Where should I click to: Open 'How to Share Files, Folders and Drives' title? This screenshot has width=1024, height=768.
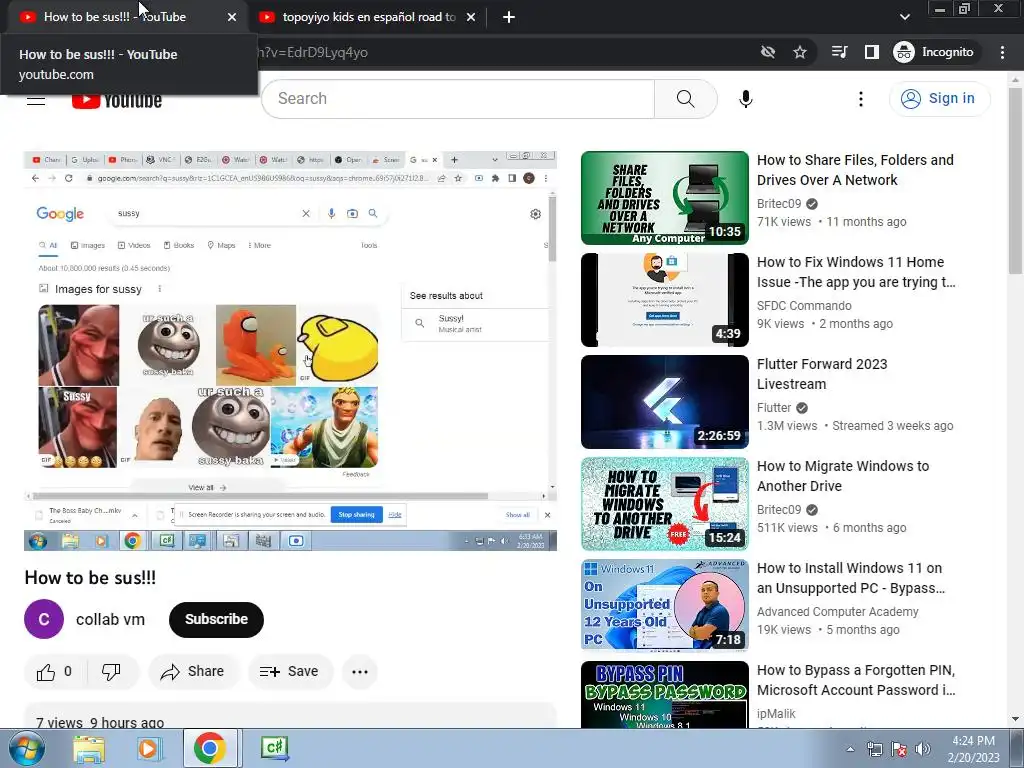click(855, 170)
